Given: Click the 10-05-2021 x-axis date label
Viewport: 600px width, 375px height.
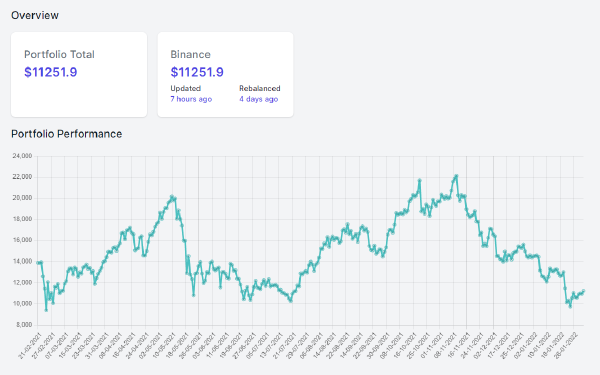Looking at the screenshot, I should [164, 346].
